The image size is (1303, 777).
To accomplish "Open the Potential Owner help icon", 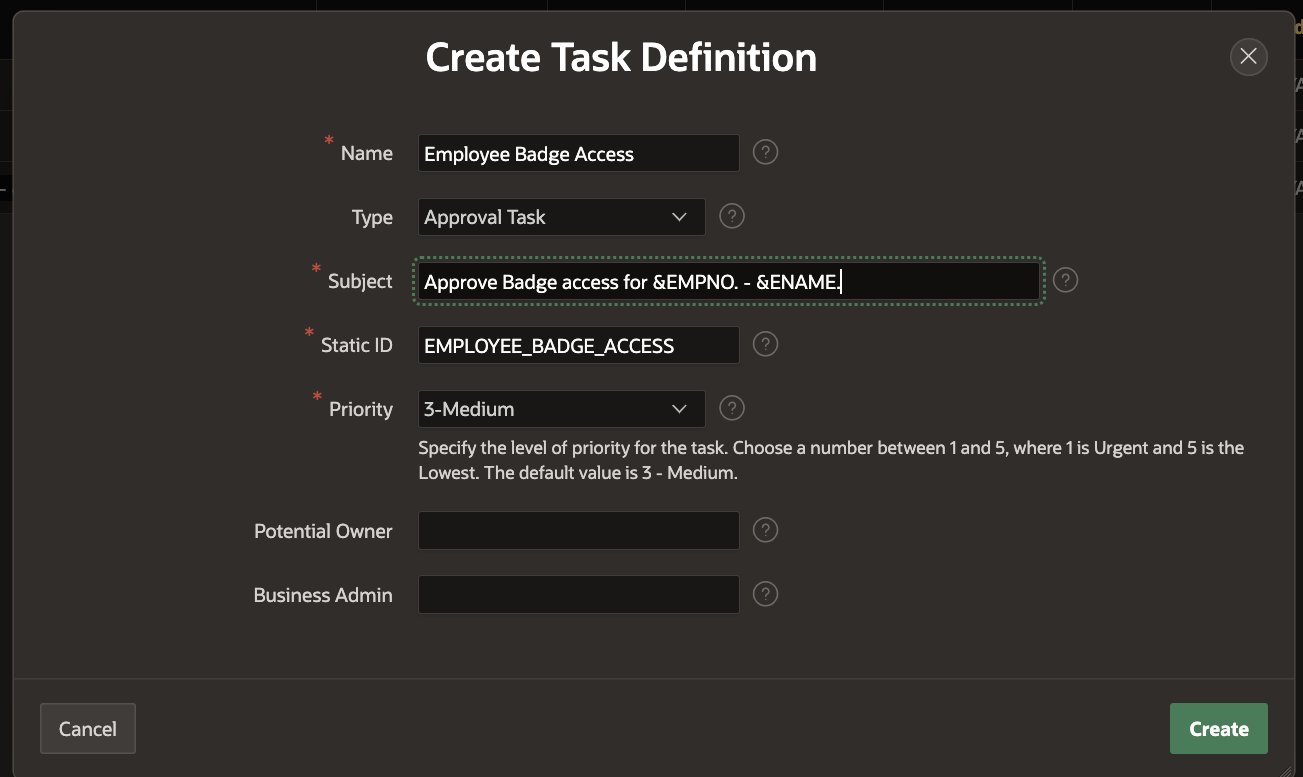I will pos(765,530).
